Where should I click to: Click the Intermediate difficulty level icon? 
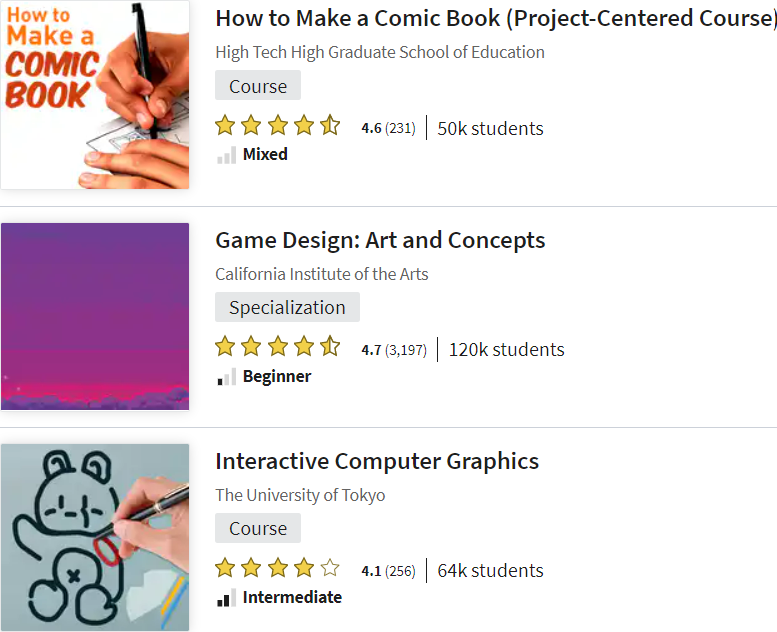tap(226, 598)
